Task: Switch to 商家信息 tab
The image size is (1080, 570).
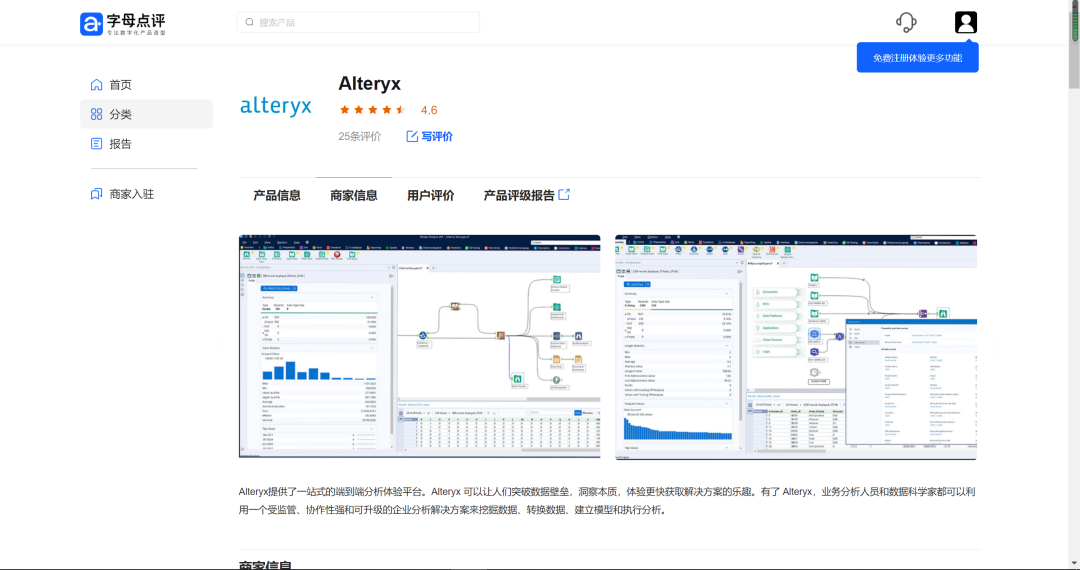Action: click(x=353, y=196)
